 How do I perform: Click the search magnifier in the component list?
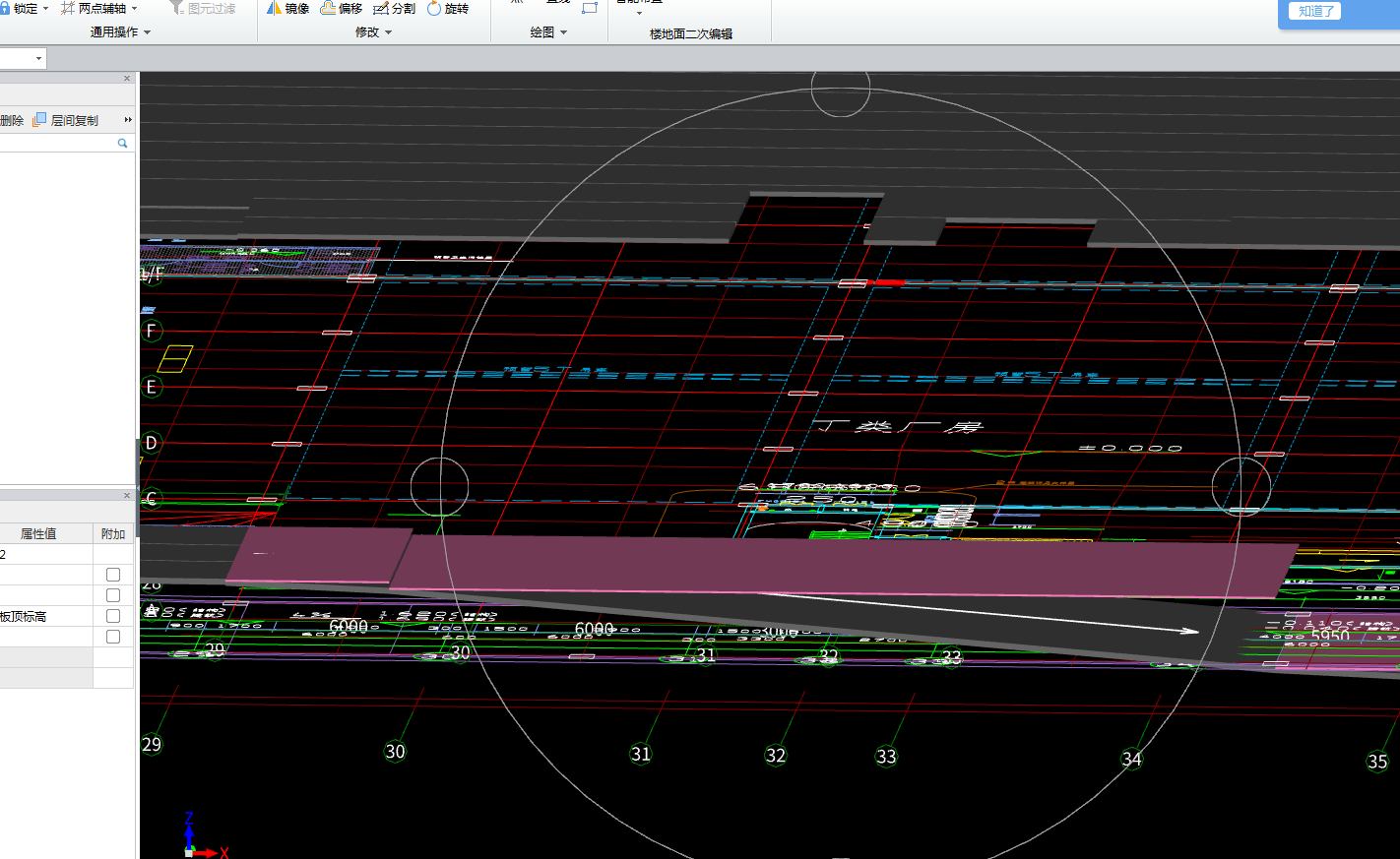pos(123,144)
